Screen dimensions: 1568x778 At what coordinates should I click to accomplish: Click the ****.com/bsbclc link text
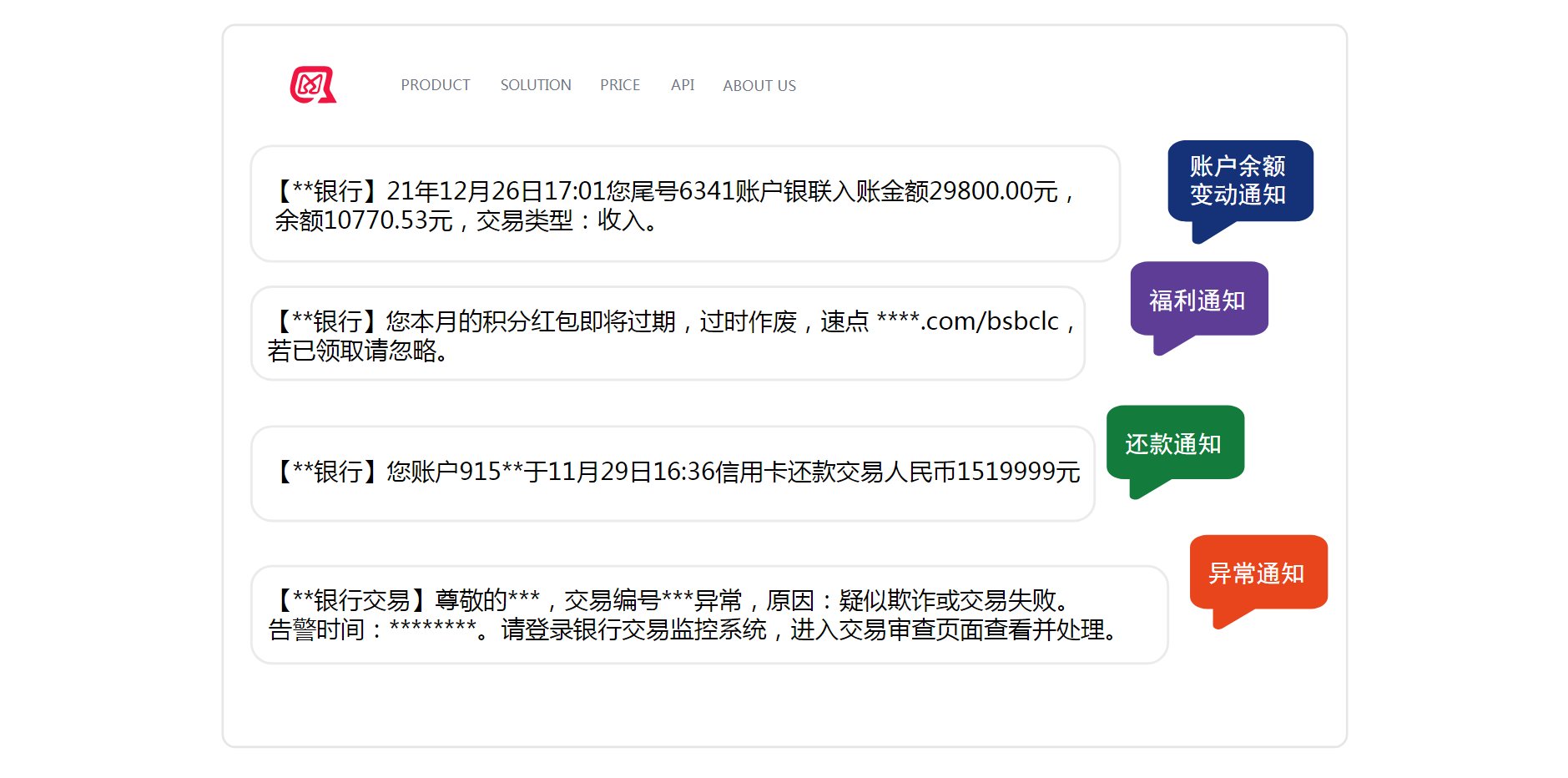click(x=967, y=321)
